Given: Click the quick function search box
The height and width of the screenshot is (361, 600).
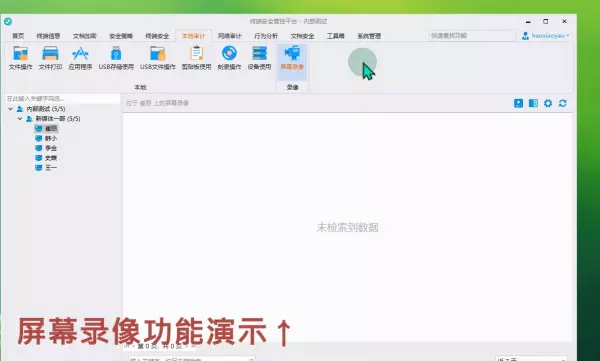Looking at the screenshot, I should click(x=471, y=36).
